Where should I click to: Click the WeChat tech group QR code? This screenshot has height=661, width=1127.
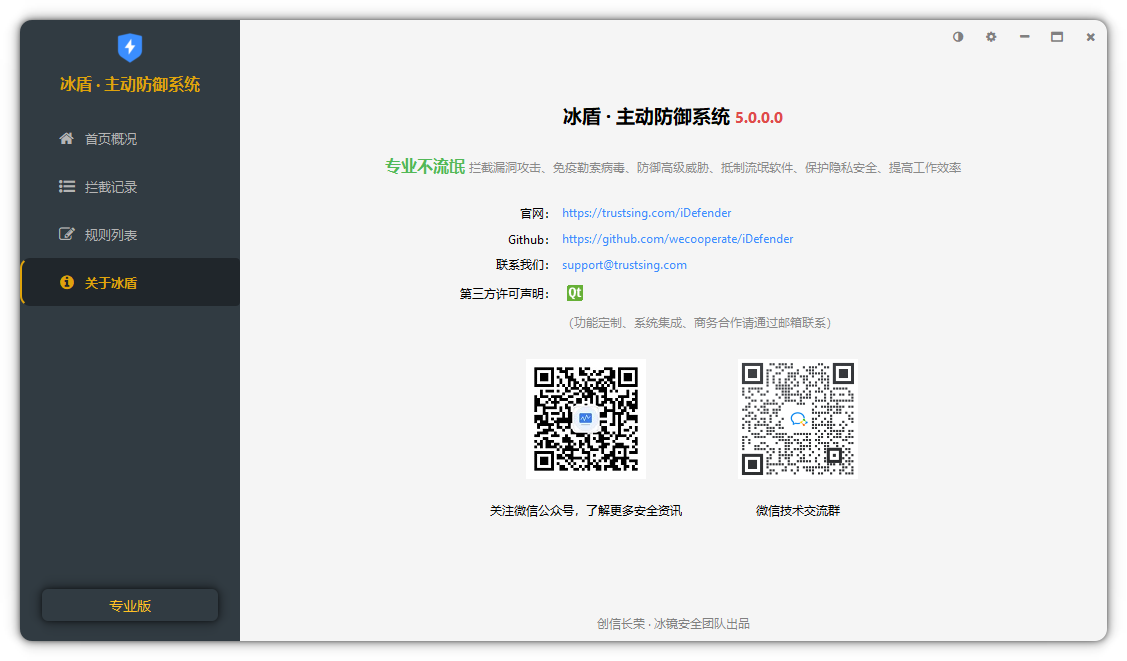click(798, 419)
